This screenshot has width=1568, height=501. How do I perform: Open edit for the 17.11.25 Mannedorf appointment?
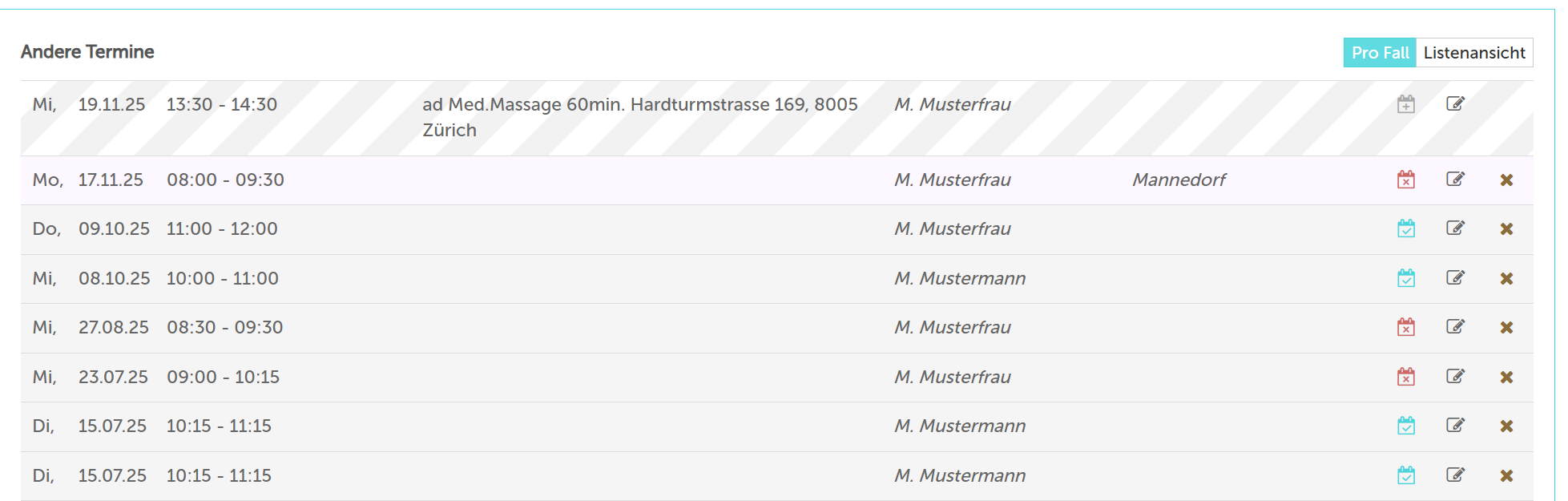coord(1455,180)
